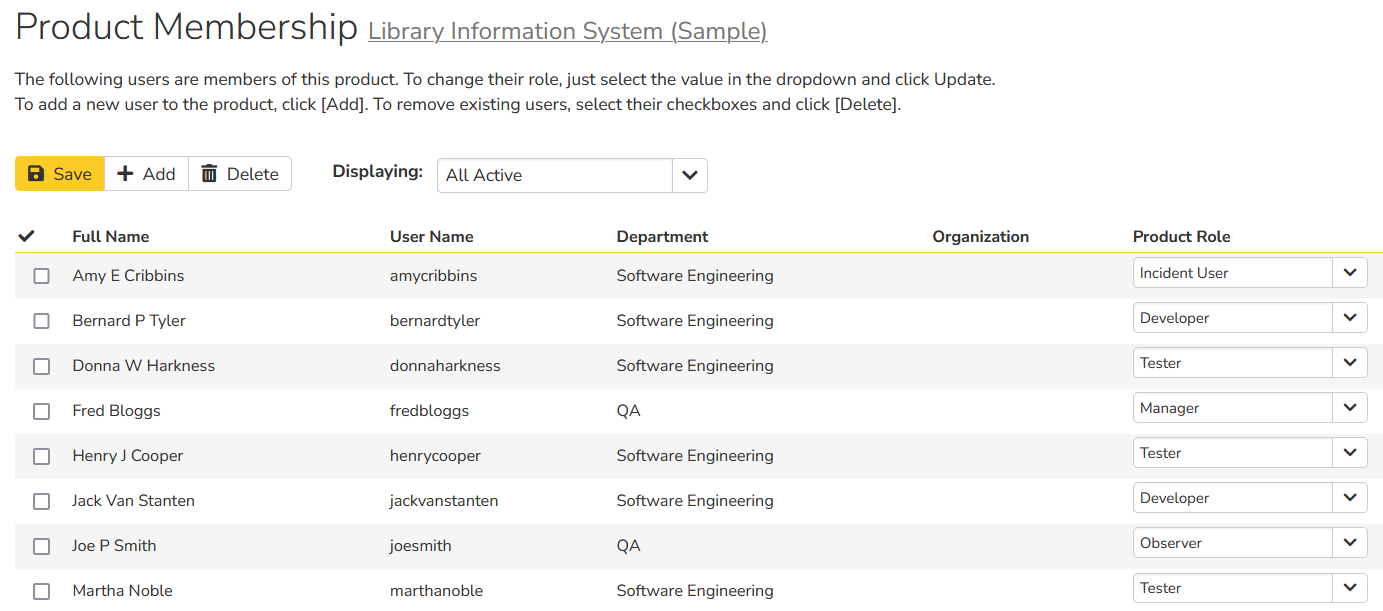The width and height of the screenshot is (1383, 611).
Task: Mark the checkbox beside Henry J Cooper
Action: click(x=41, y=456)
